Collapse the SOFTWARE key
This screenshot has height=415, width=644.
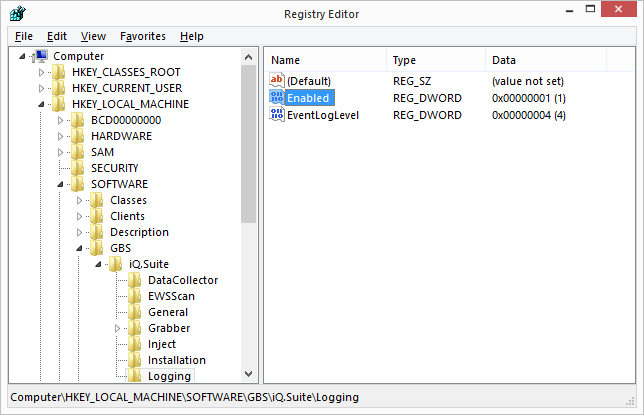point(61,184)
